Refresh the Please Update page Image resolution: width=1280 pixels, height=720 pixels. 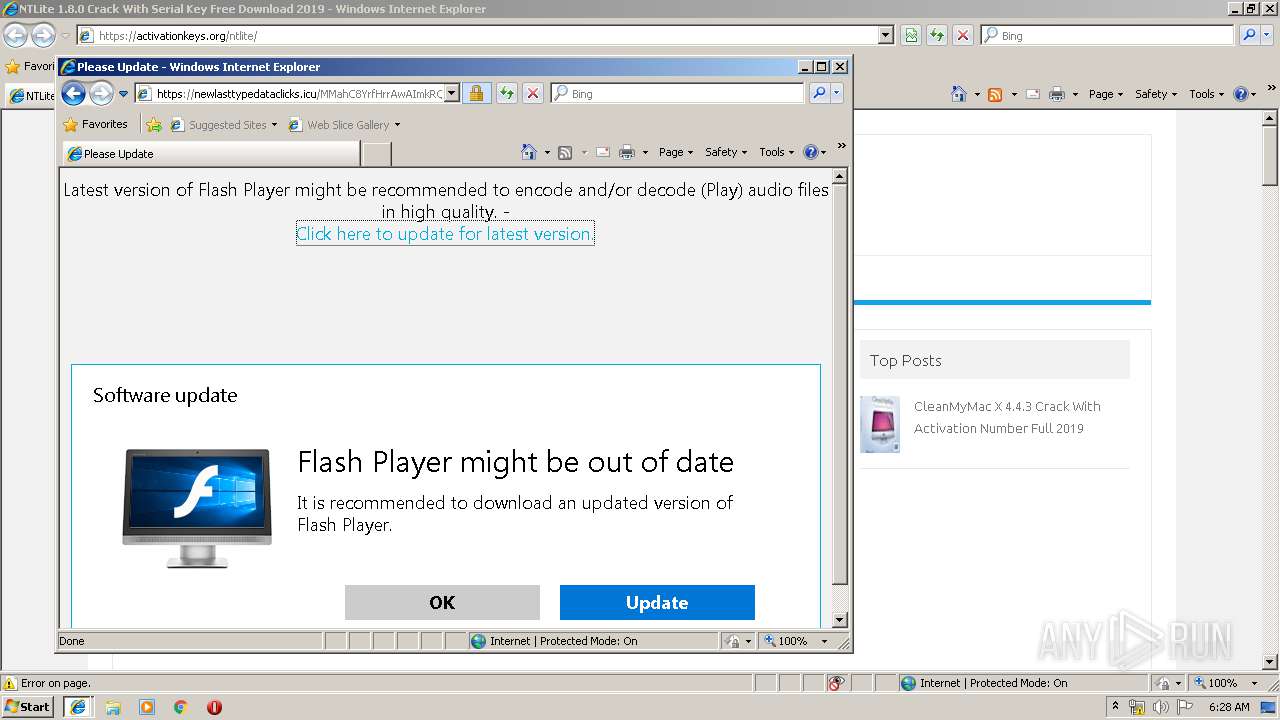[x=507, y=93]
